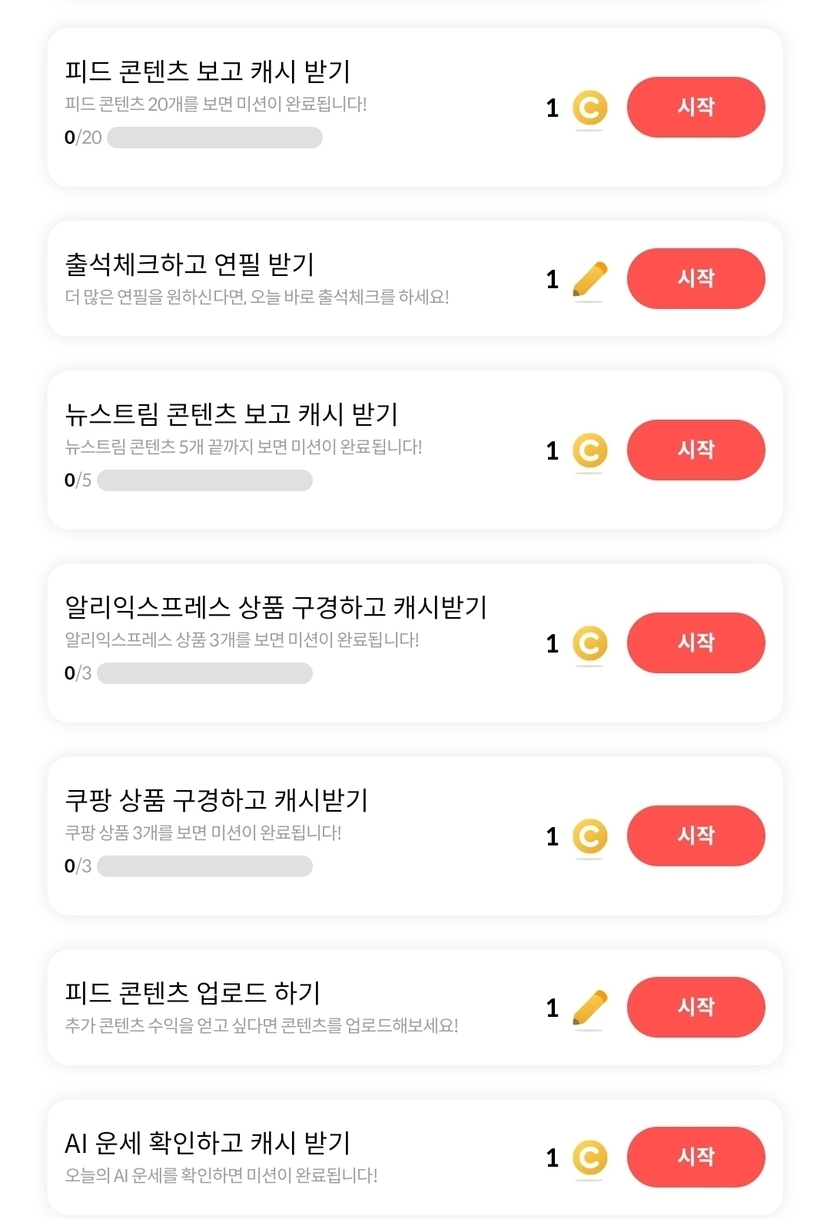This screenshot has width=830, height=1219.
Task: Click the coin icon for 쿠팡 상품 mission
Action: pos(589,837)
